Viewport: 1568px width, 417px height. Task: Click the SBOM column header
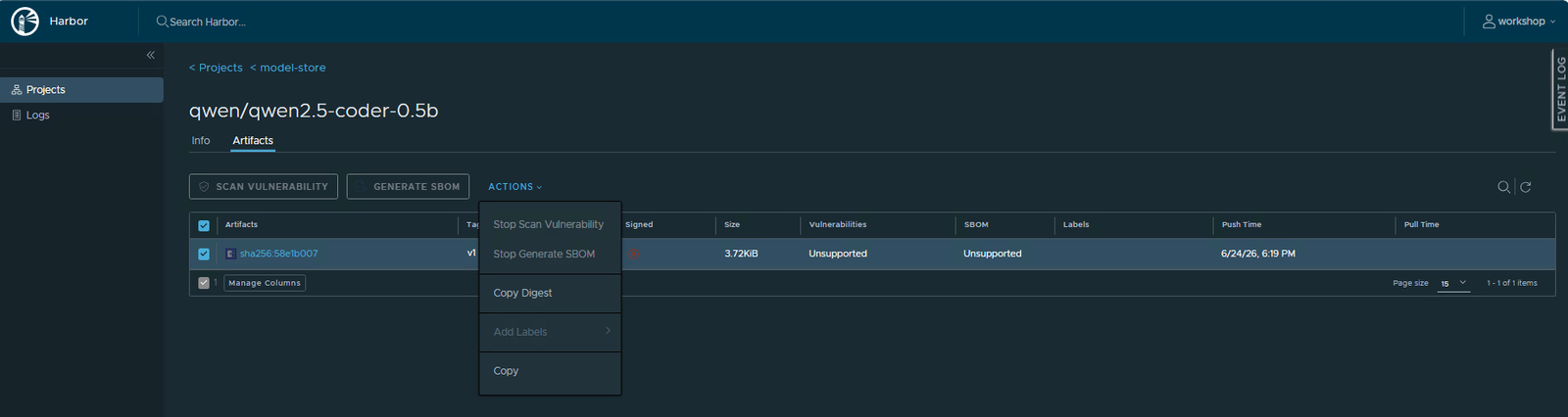tap(976, 225)
